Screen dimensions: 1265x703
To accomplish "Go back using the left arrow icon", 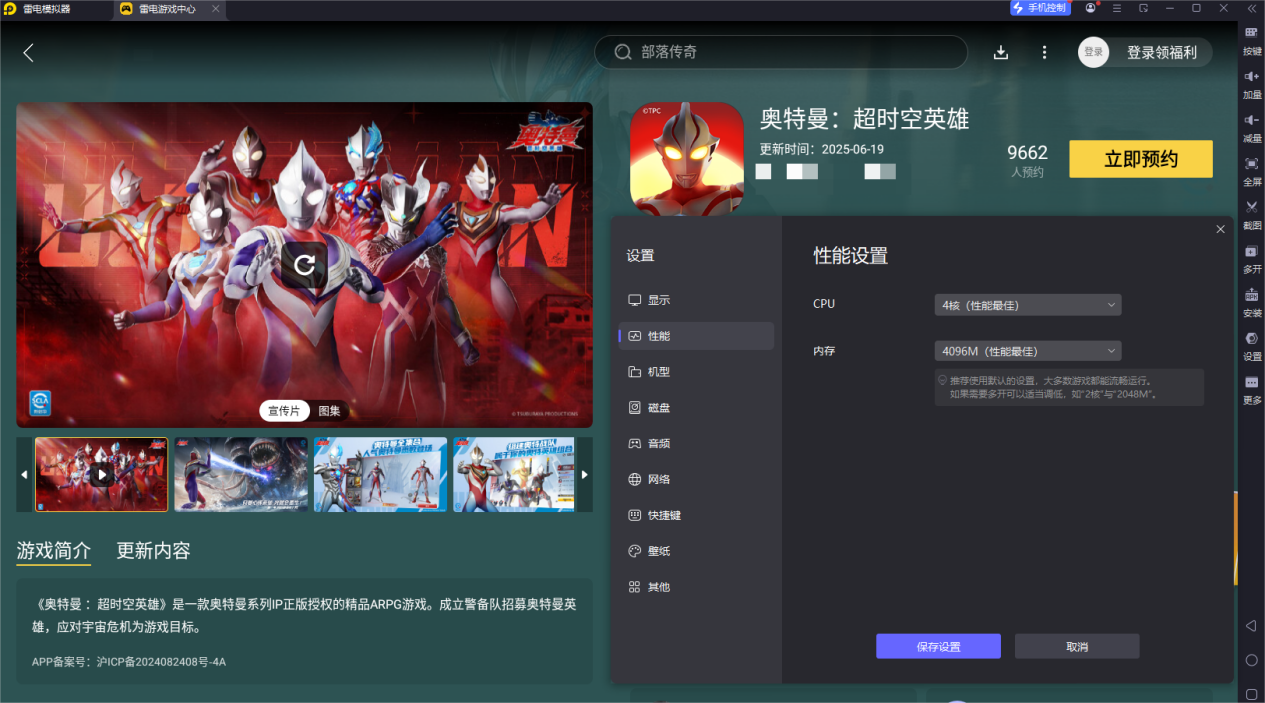I will 28,53.
